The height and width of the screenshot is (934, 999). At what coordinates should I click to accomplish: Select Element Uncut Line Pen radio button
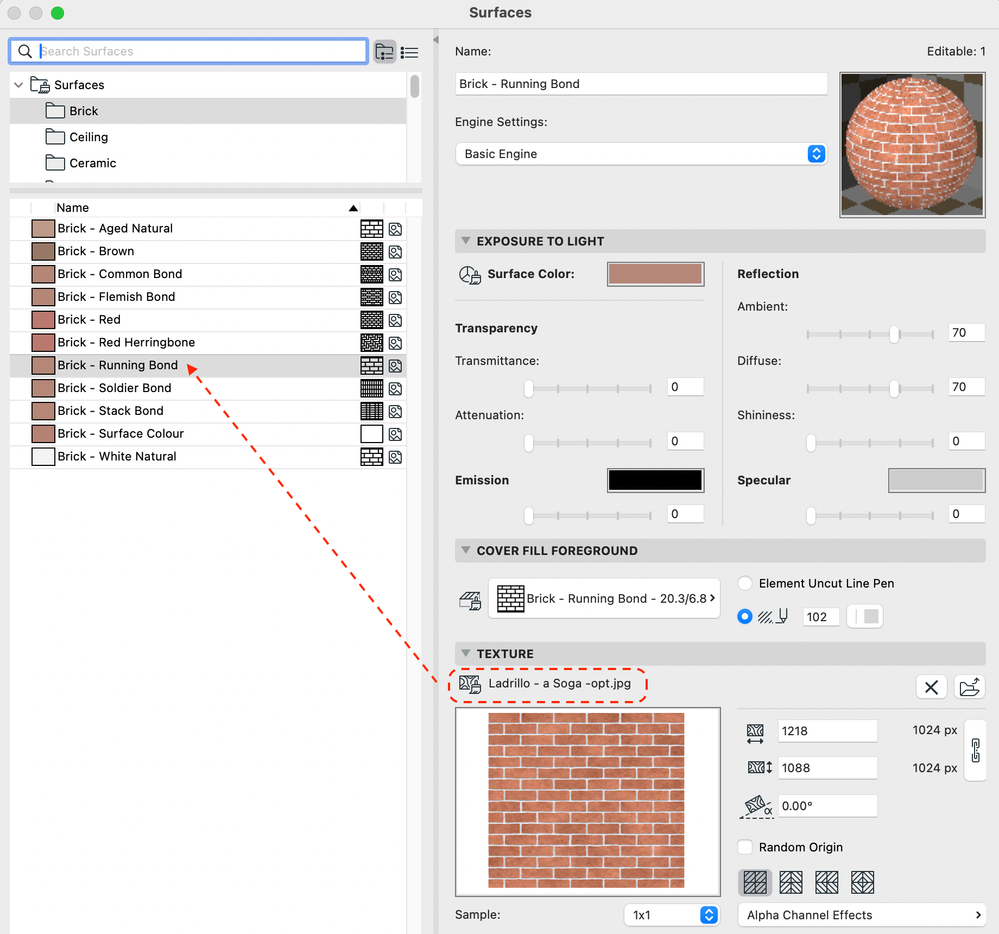click(745, 583)
